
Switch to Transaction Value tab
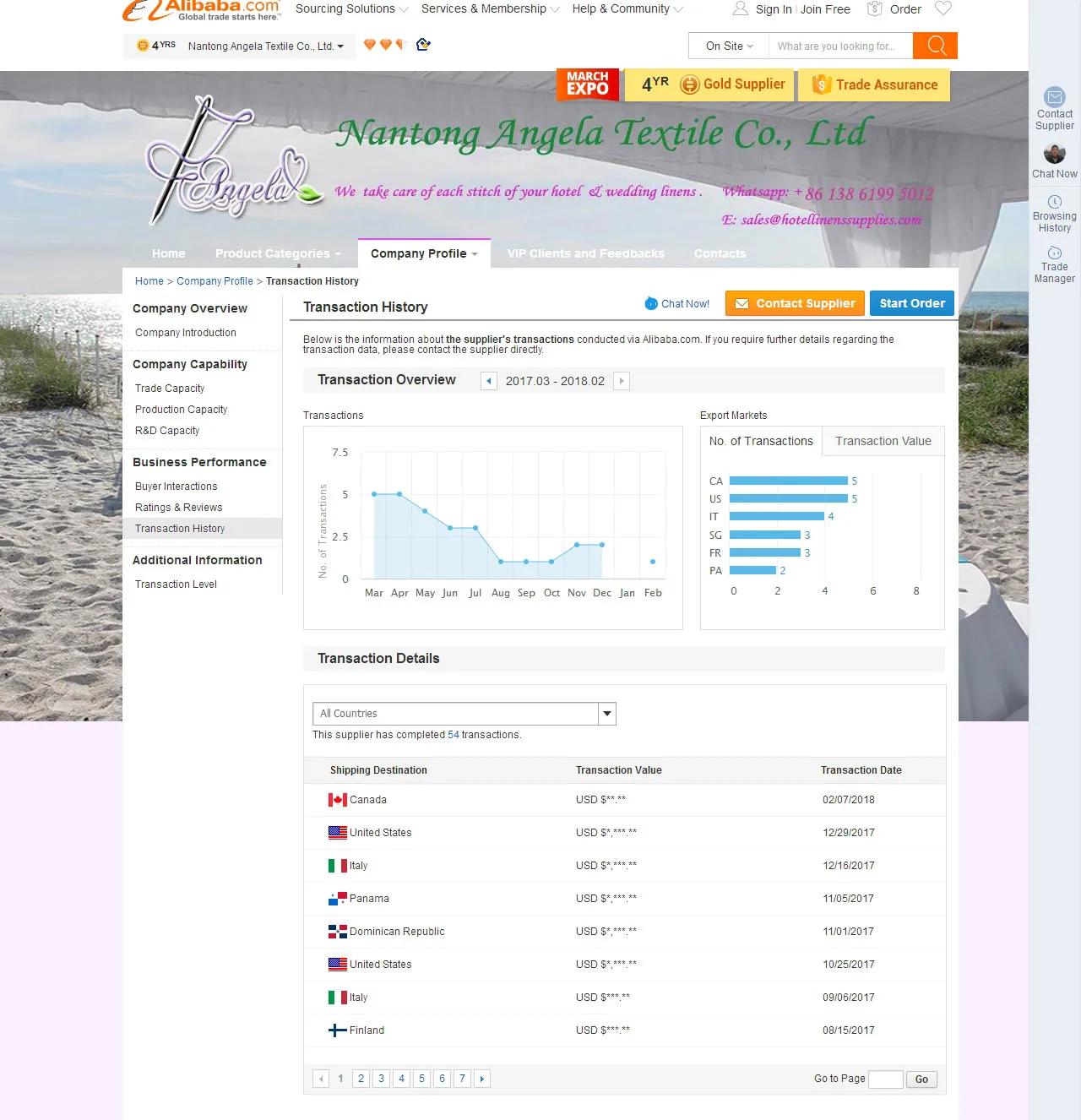pos(883,441)
